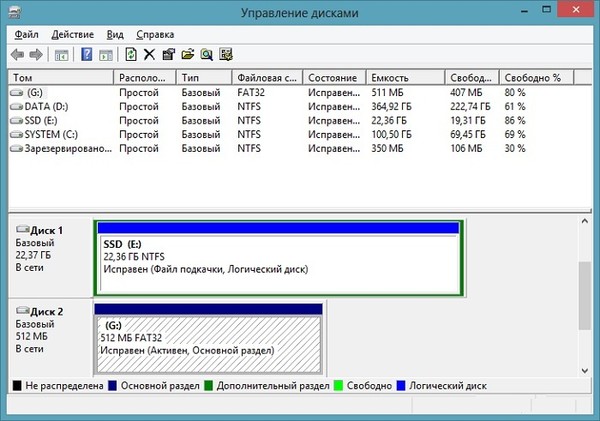Viewport: 600px width, 421px height.
Task: Select volume name "Зарезервировано..."
Action: pyautogui.click(x=68, y=148)
